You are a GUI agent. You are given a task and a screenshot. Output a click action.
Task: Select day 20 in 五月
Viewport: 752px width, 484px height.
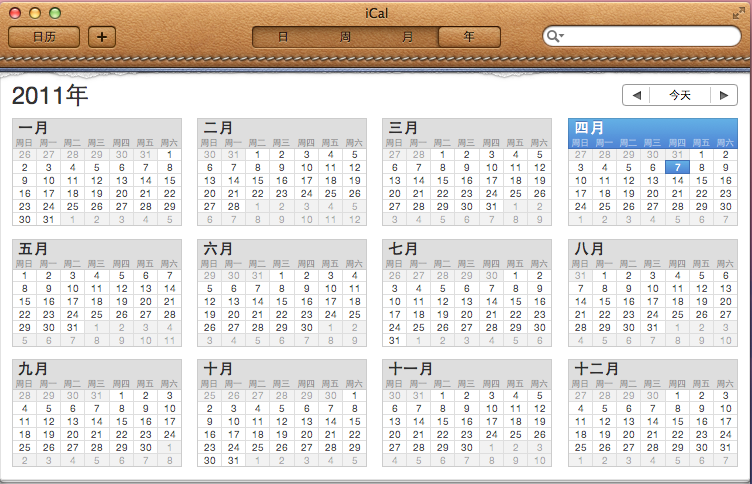[145, 301]
